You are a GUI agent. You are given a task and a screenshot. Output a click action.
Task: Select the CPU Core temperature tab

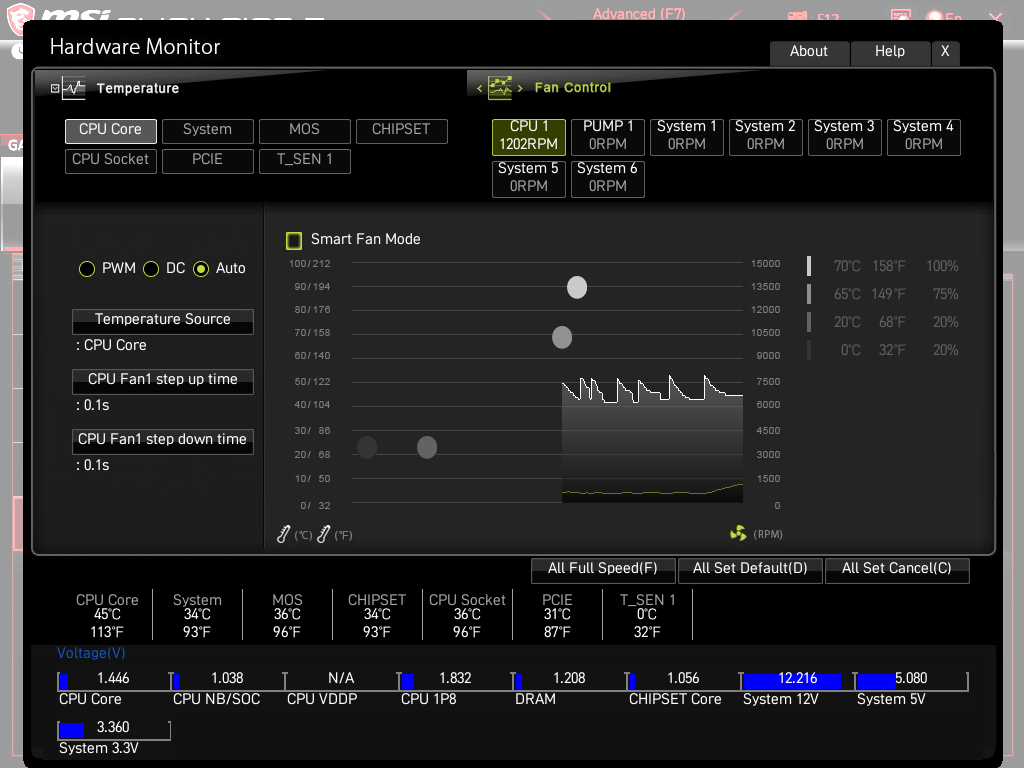coord(110,131)
